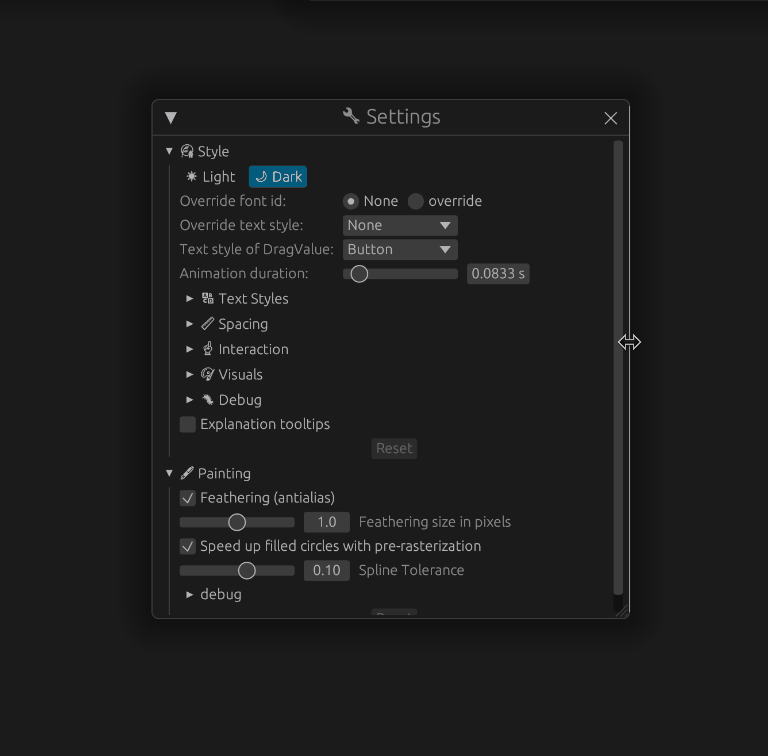Expand the Spacing section
Viewport: 768px width, 756px height.
(x=190, y=324)
